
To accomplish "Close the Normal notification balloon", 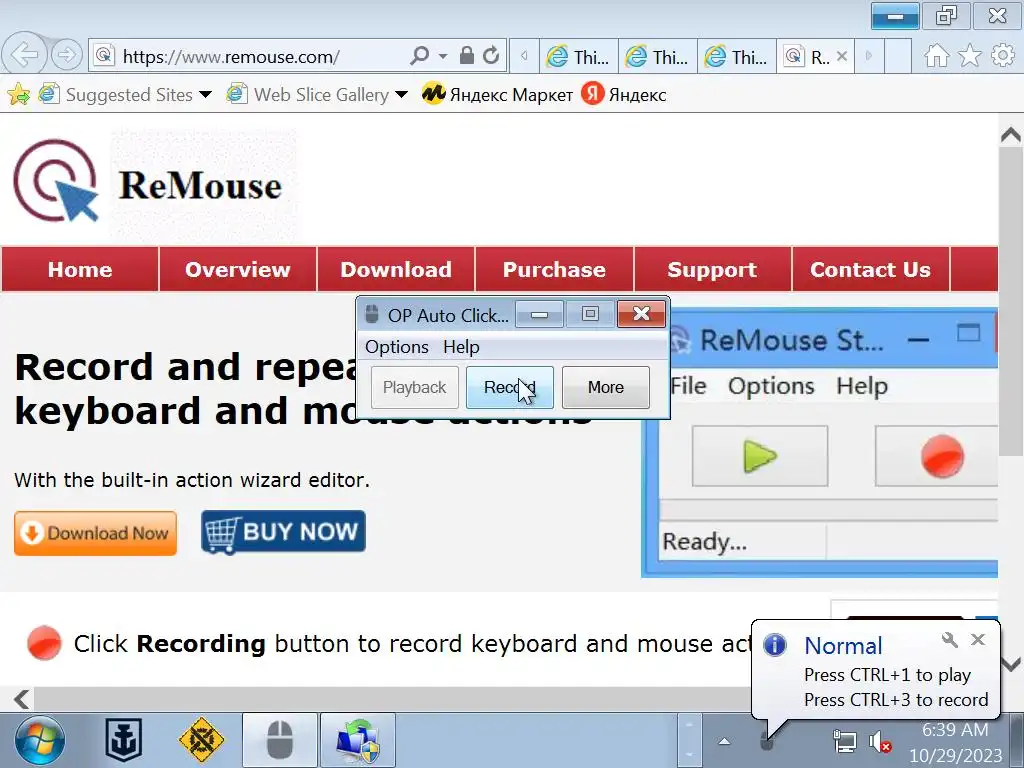I will [x=978, y=639].
